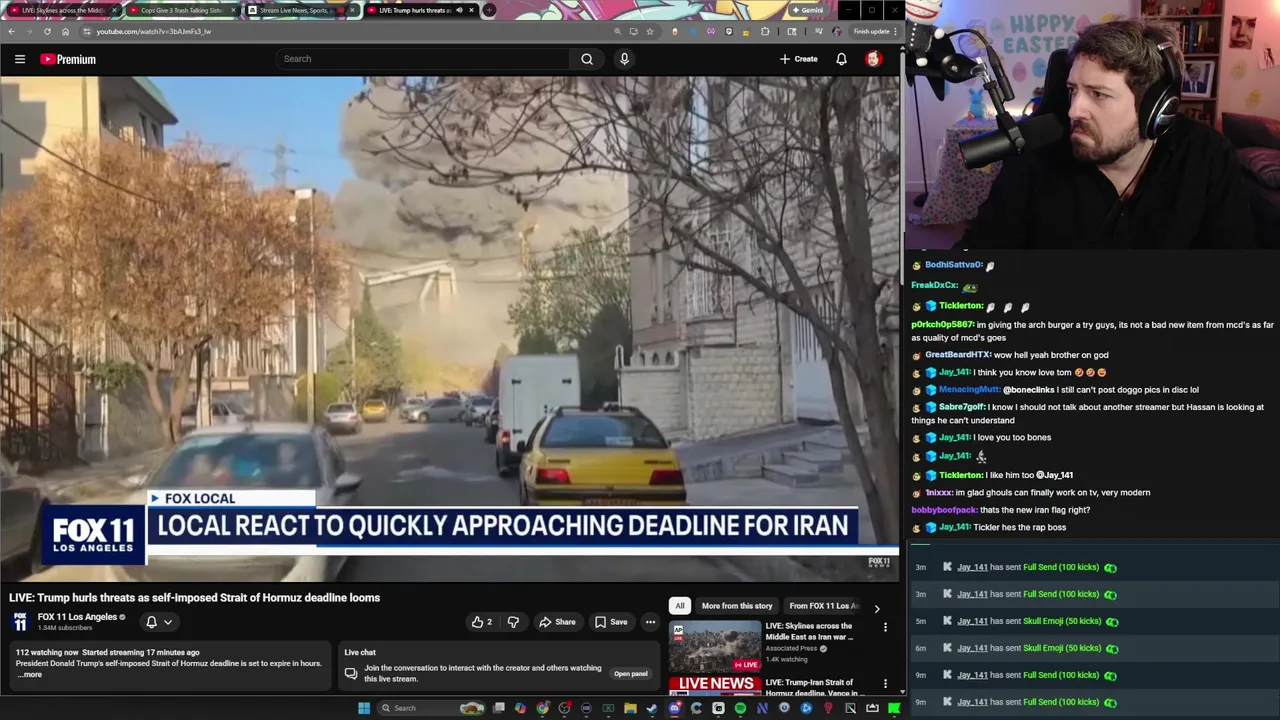
Task: Go back in browser history
Action: coord(11,31)
